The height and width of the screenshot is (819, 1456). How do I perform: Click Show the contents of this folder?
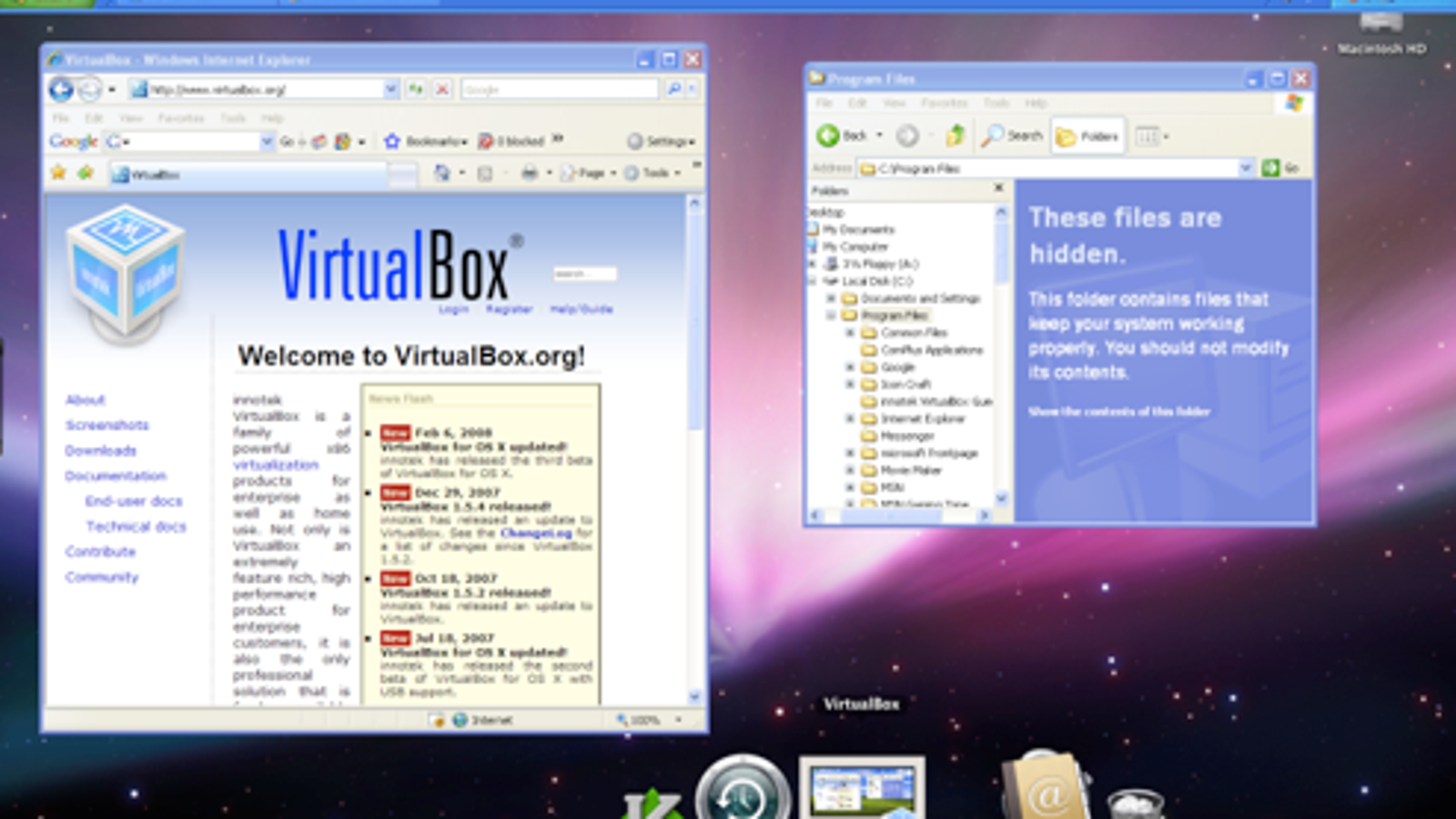tap(1119, 411)
